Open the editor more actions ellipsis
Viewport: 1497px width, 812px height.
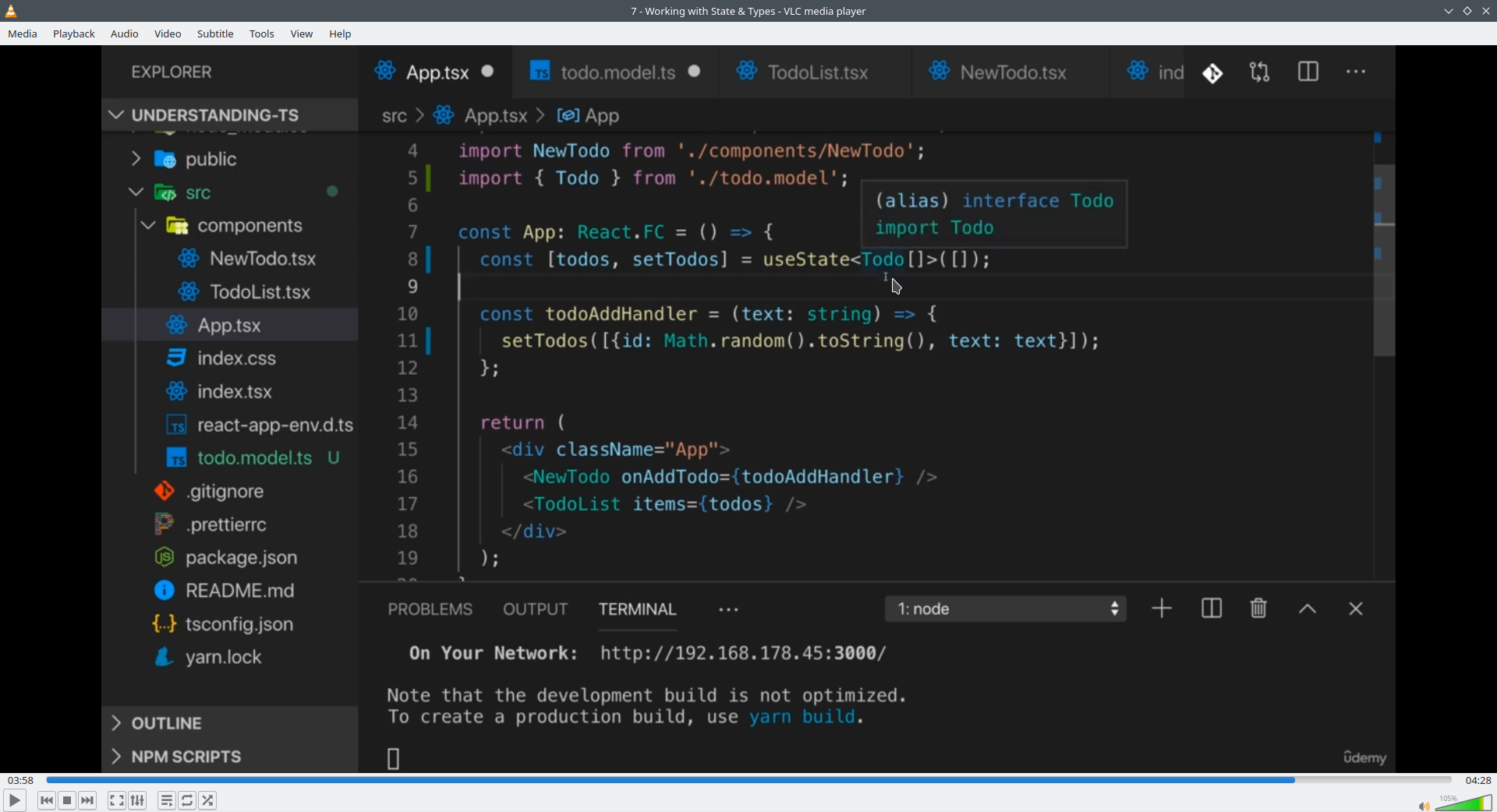pos(1357,72)
